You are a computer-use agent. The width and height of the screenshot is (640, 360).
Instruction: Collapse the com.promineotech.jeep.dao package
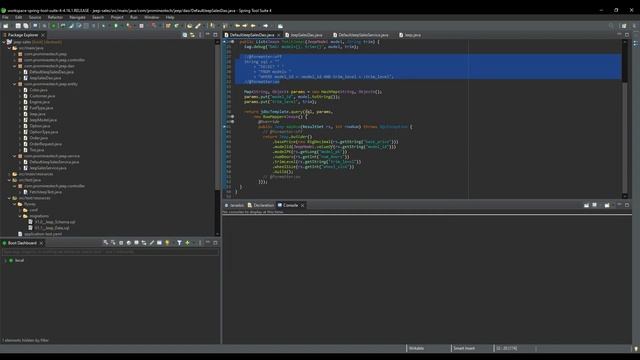point(15,66)
